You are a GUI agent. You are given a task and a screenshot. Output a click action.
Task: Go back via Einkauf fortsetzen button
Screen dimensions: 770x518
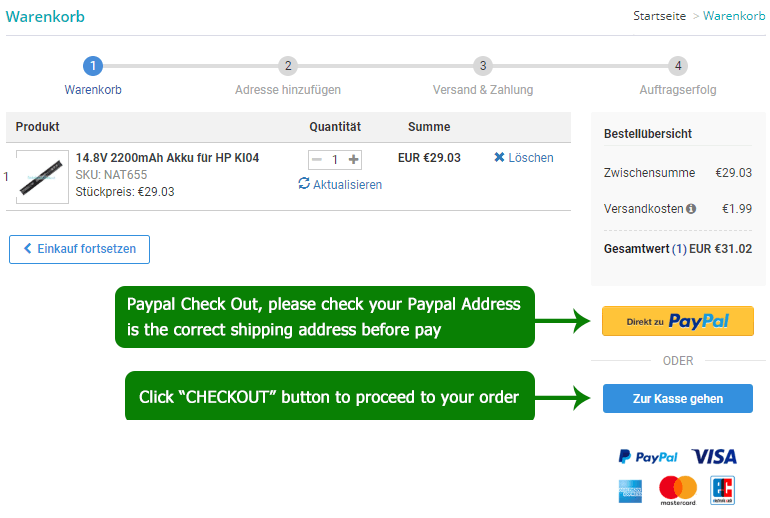79,249
